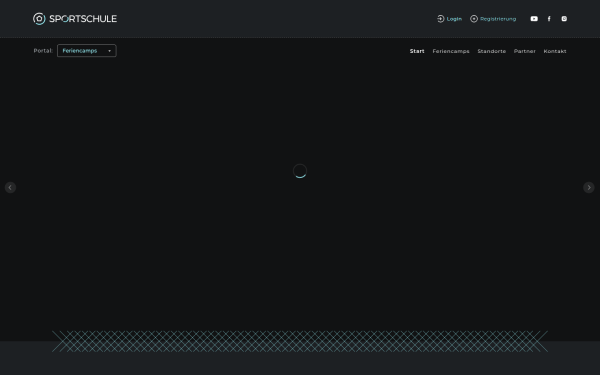Expand the Portal Feriencamps dropdown
Viewport: 600px width, 375px height.
87,51
